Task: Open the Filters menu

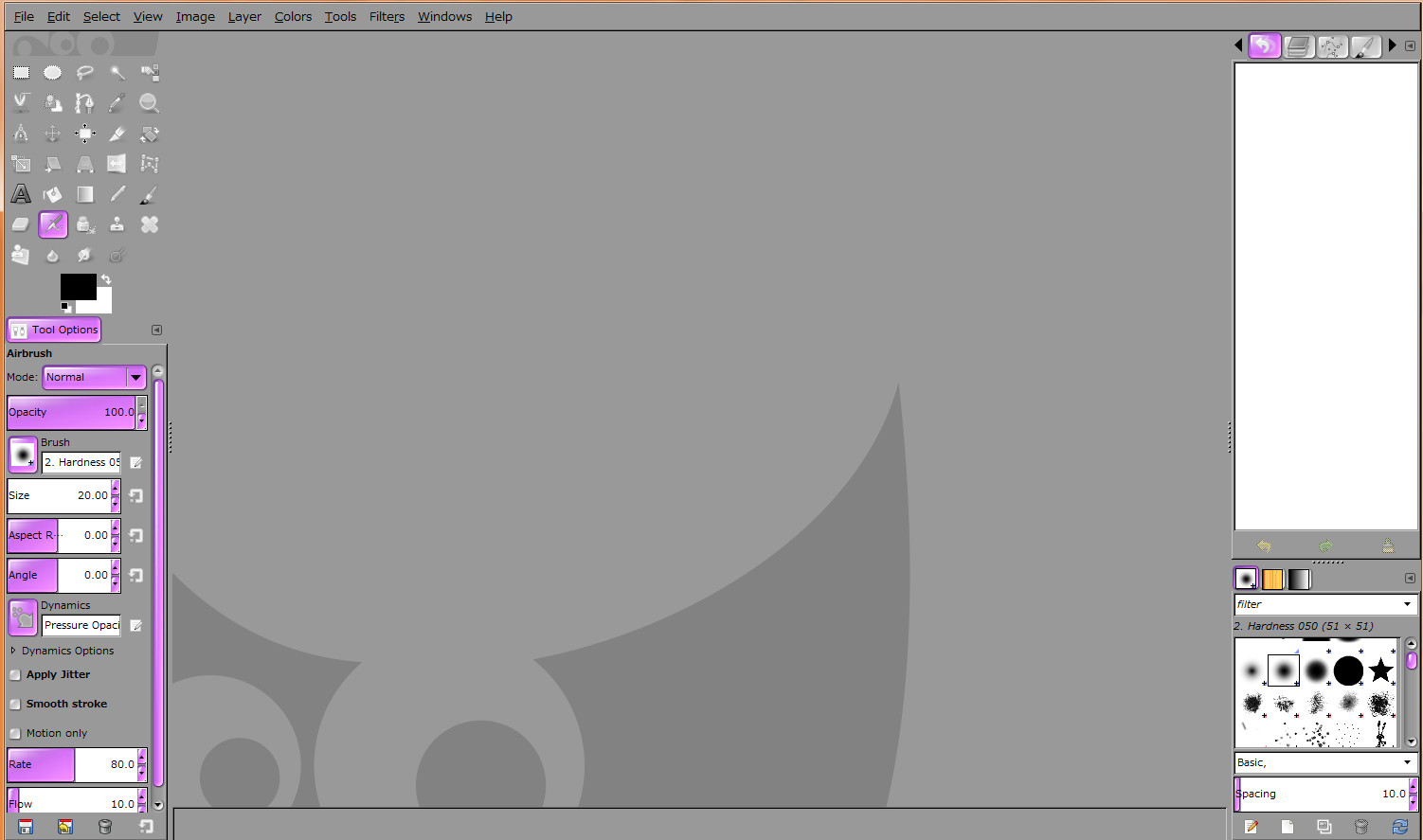Action: (387, 16)
